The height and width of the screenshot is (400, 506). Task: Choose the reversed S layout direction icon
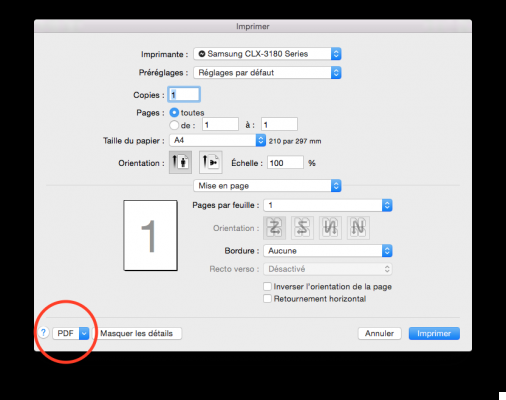click(x=302, y=228)
